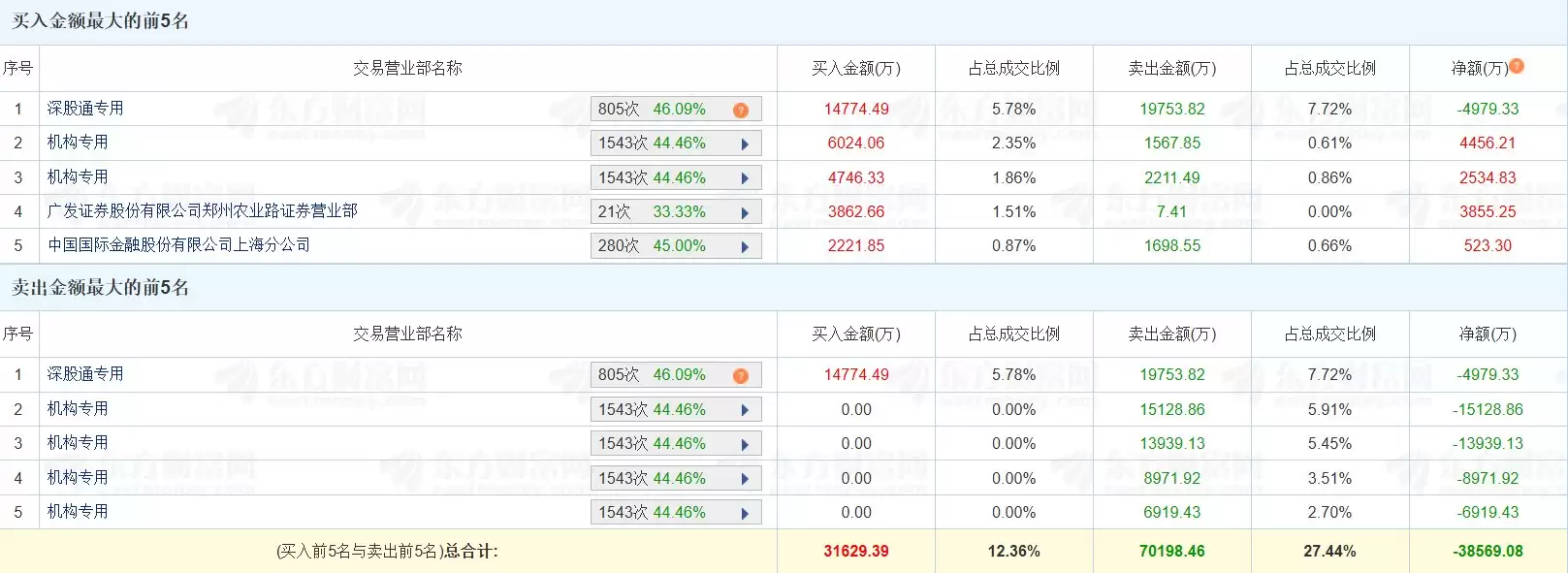This screenshot has width=1568, height=573.
Task: Click 卖出金额(万) header in bottom table
Action: coord(1171,334)
